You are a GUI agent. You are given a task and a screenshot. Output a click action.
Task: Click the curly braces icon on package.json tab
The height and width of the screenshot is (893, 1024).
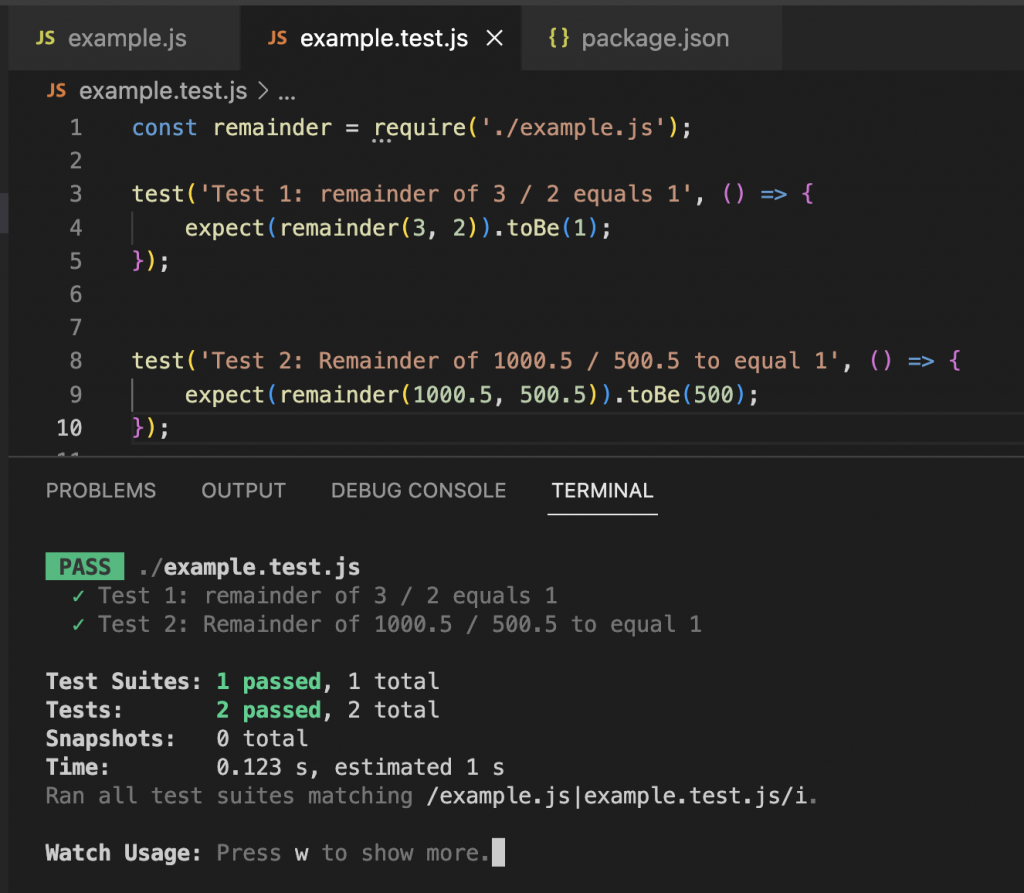click(559, 39)
